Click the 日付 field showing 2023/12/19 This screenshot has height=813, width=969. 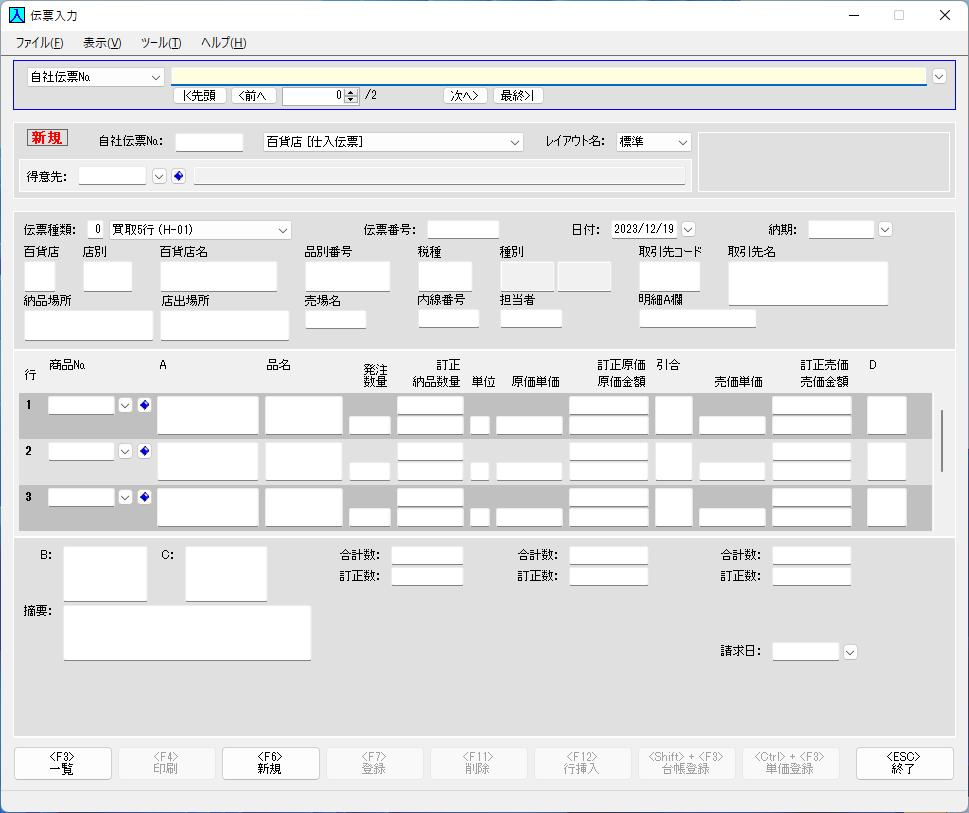click(x=644, y=229)
